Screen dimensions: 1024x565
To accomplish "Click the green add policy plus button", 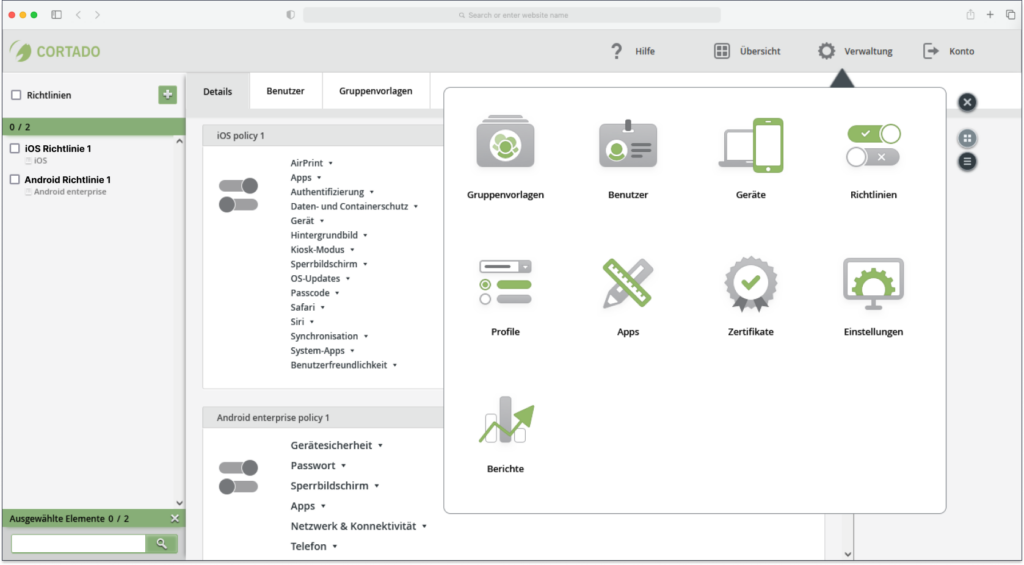I will coord(167,95).
